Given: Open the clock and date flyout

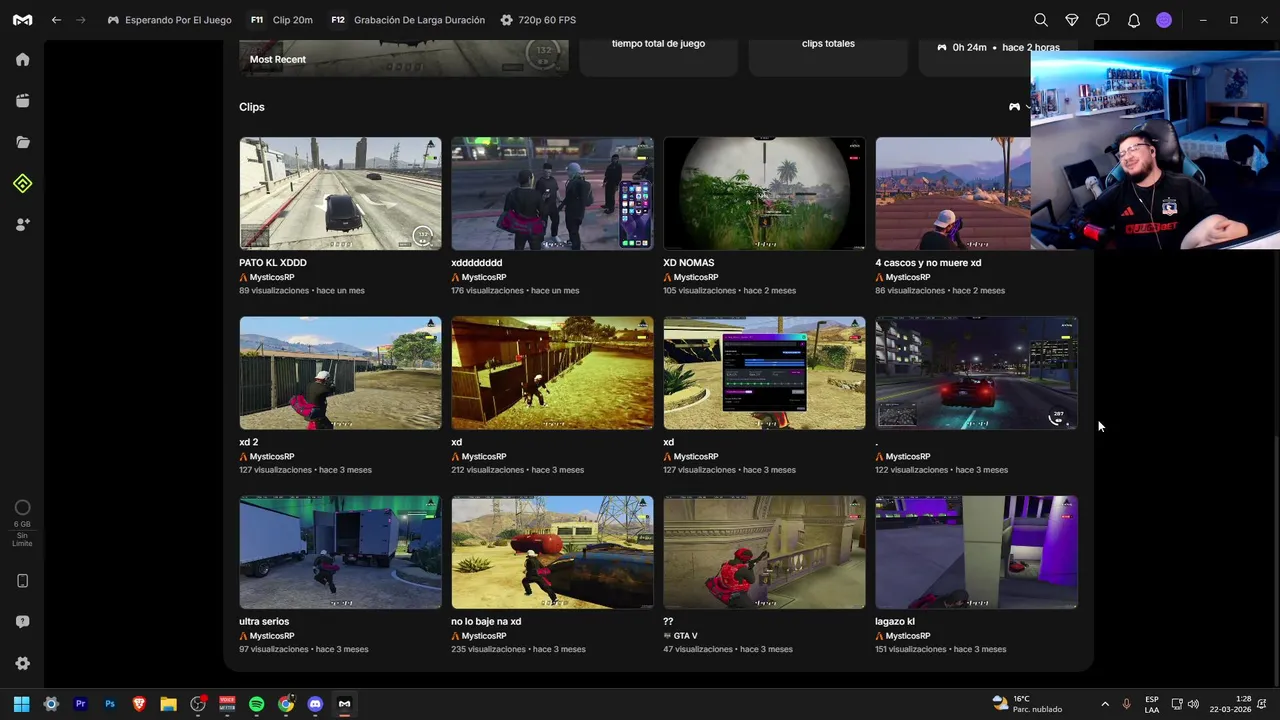Looking at the screenshot, I should 1230,704.
